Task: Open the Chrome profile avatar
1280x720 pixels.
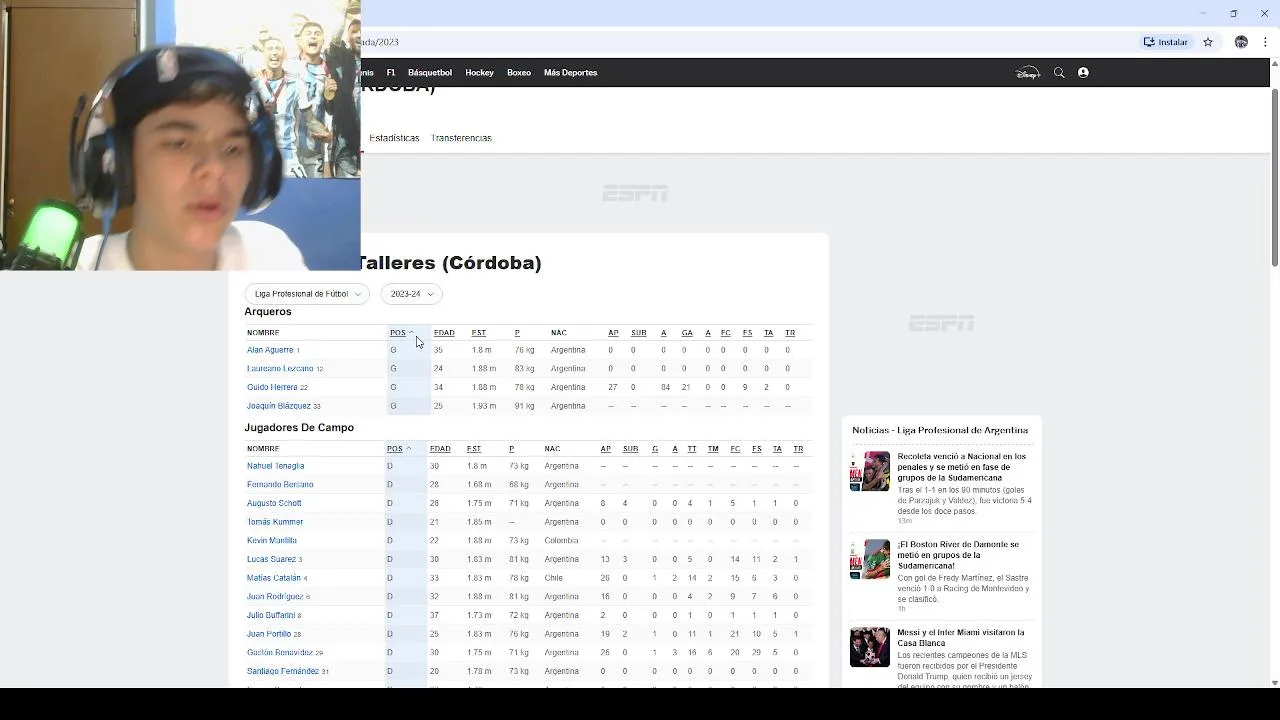Action: pos(1241,42)
